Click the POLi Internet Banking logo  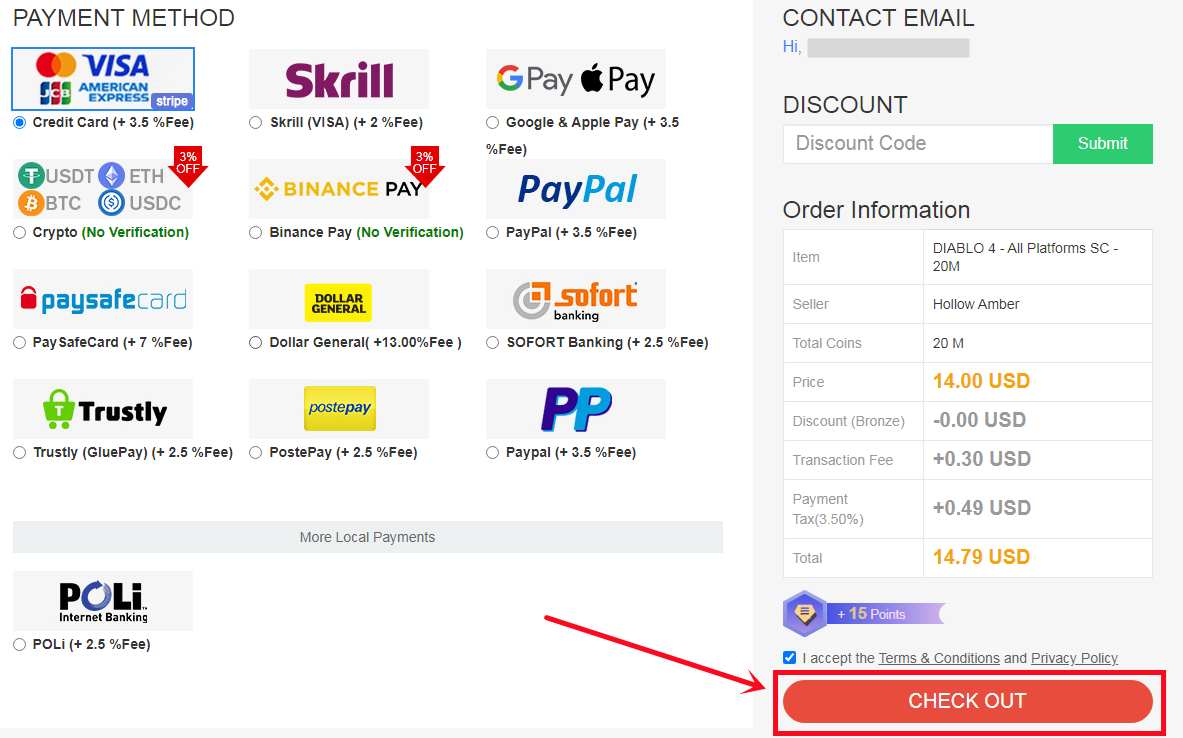[x=103, y=601]
